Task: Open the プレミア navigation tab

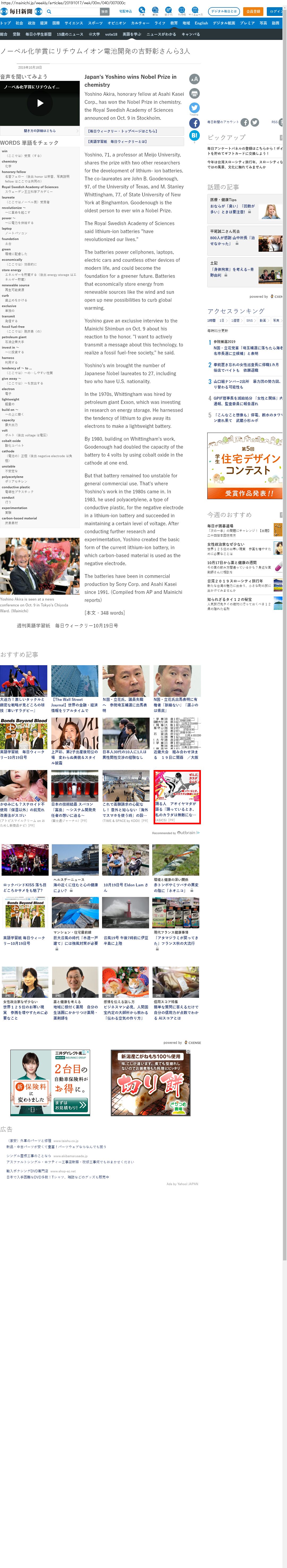Action: [247, 23]
